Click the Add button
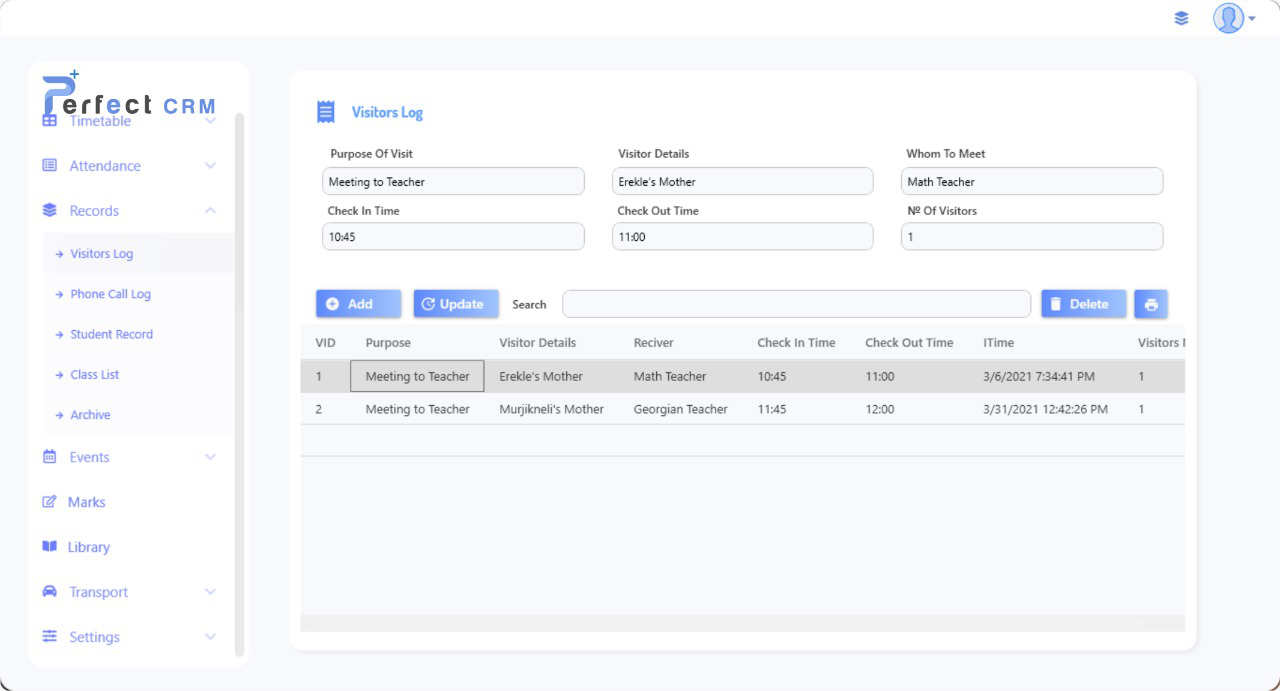This screenshot has width=1280, height=691. click(359, 304)
